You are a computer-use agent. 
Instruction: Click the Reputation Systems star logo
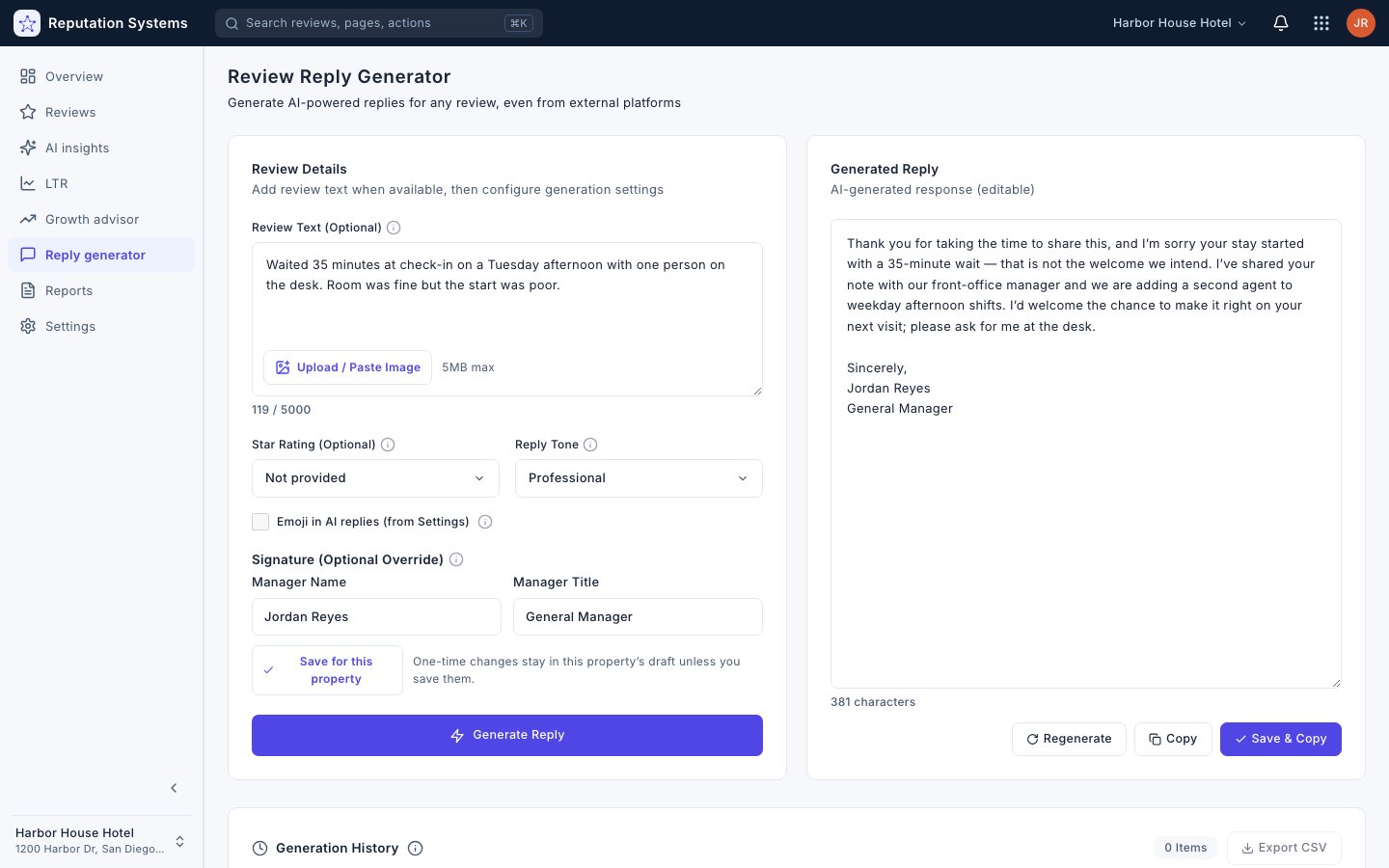click(27, 23)
